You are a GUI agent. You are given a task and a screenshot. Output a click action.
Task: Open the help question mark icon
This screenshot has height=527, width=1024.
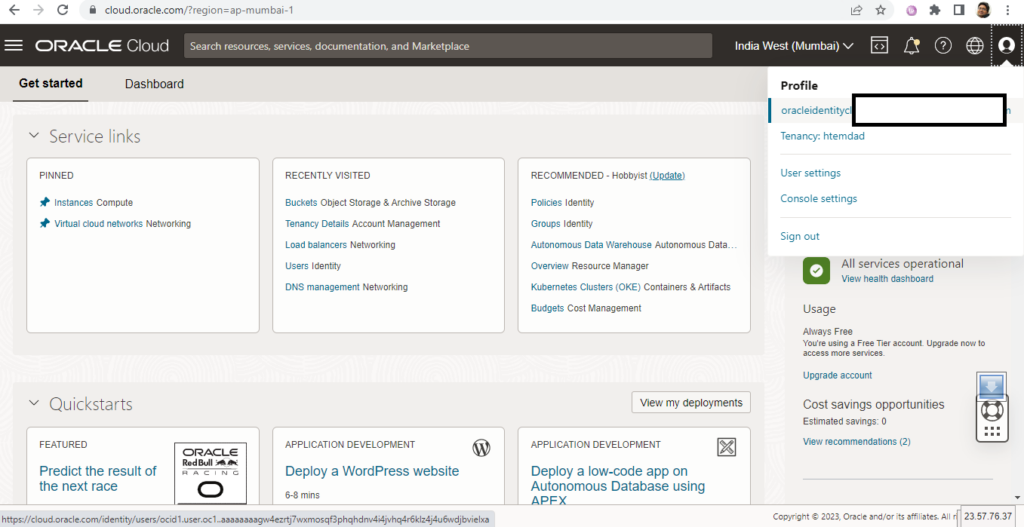[943, 45]
